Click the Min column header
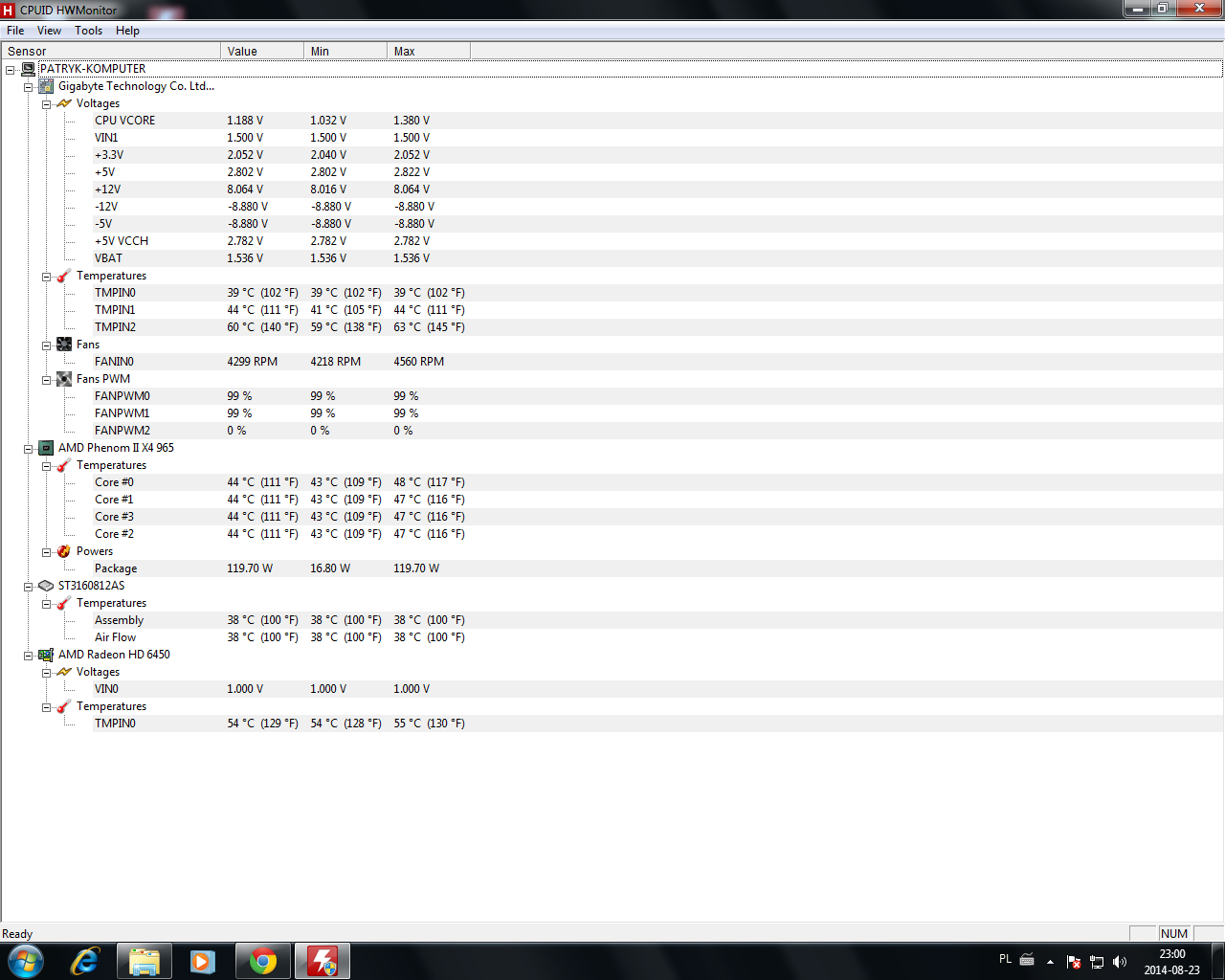 [x=345, y=52]
